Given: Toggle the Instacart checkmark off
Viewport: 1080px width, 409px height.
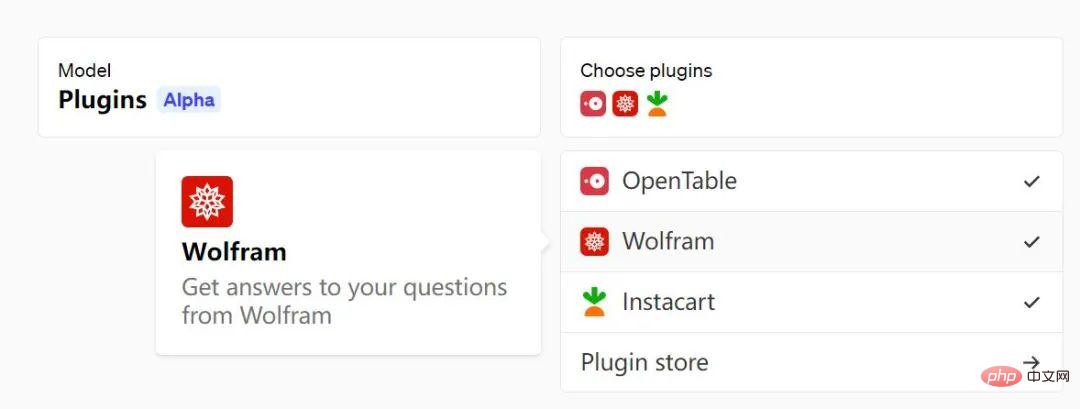Looking at the screenshot, I should pyautogui.click(x=1031, y=302).
